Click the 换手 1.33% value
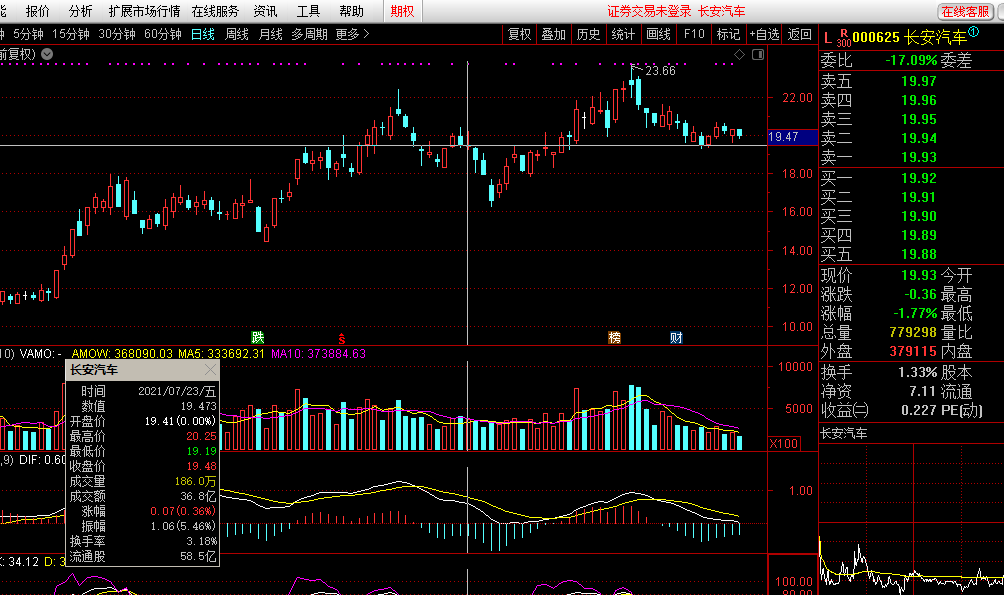Viewport: 1004px width, 595px height. click(918, 372)
